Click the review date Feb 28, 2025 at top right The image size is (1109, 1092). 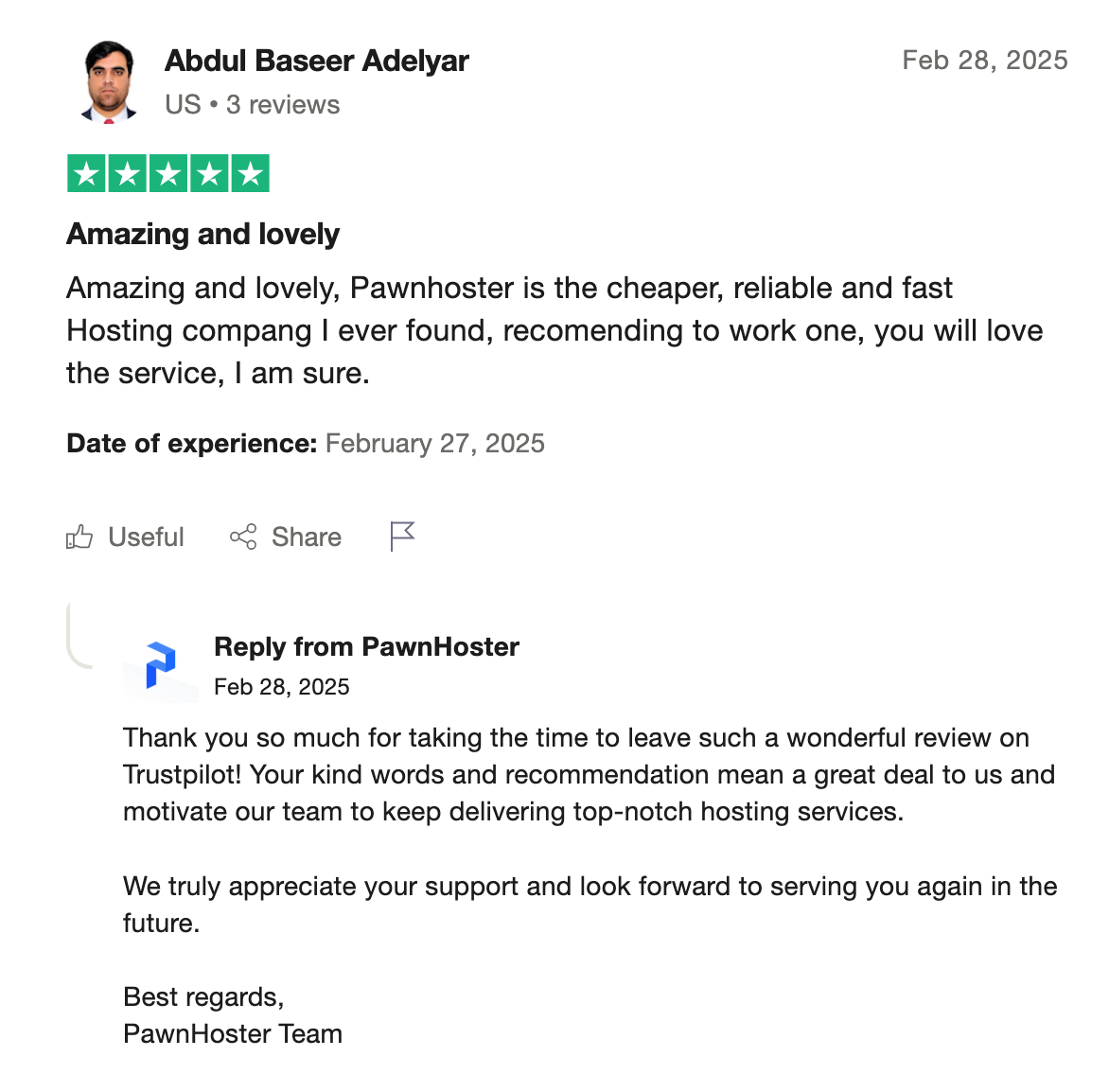984,61
